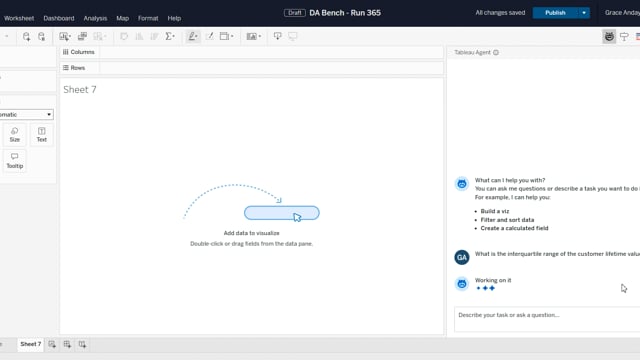Viewport: 640px width, 360px height.
Task: Toggle the Tableau Agent panel icon
Action: click(609, 36)
